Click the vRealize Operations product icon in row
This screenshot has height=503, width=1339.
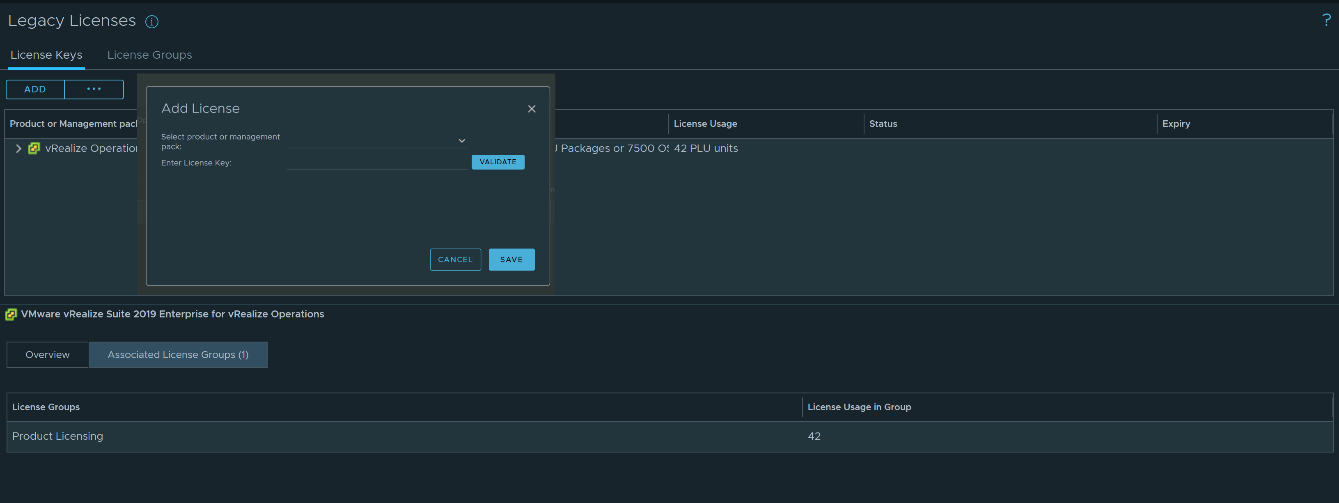coord(34,148)
